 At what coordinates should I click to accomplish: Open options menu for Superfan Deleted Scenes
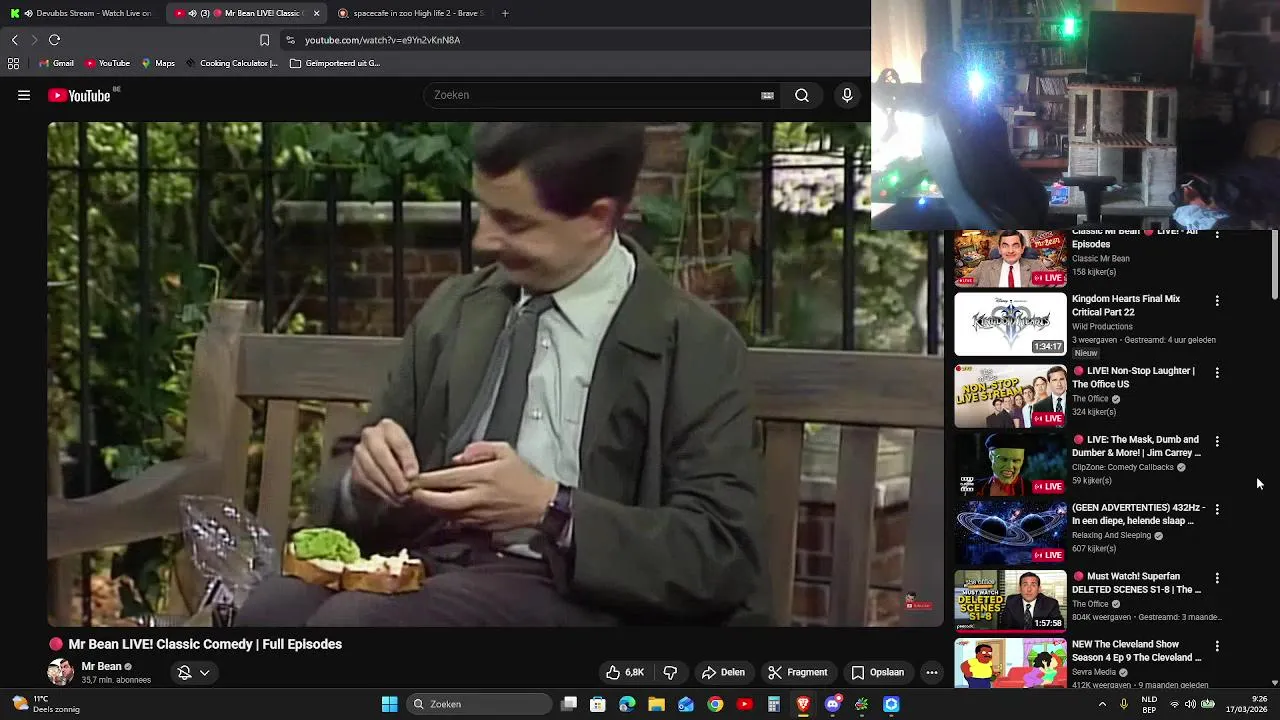(x=1217, y=578)
